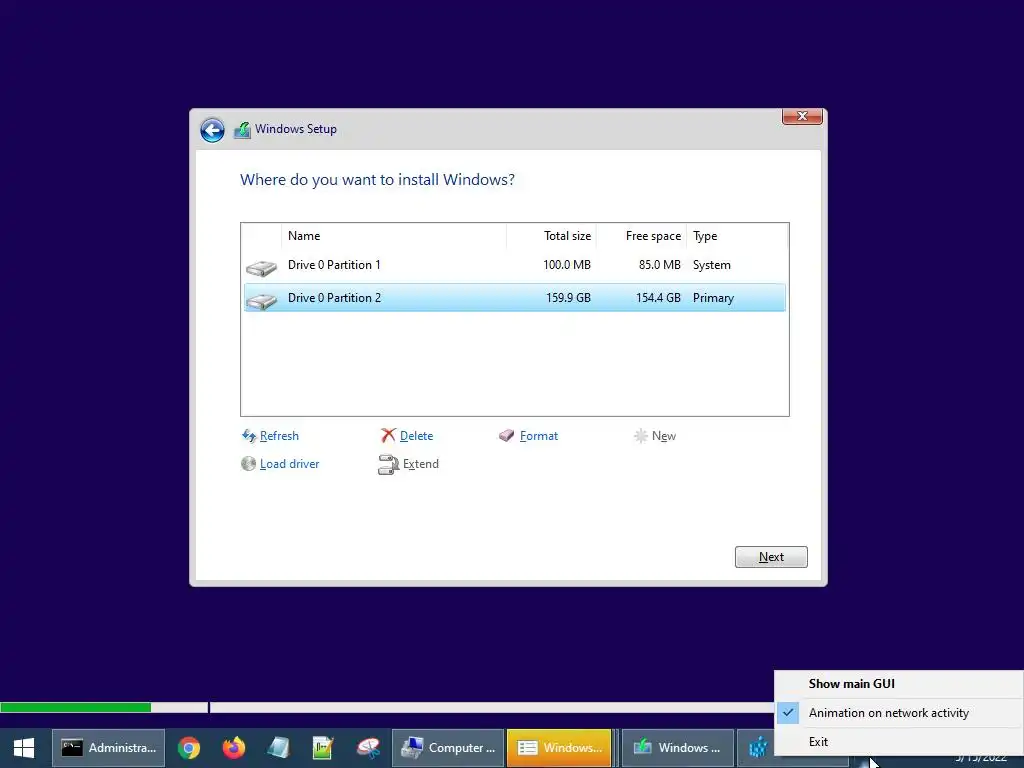The width and height of the screenshot is (1024, 768).
Task: Click the red X Delete icon
Action: pos(389,436)
